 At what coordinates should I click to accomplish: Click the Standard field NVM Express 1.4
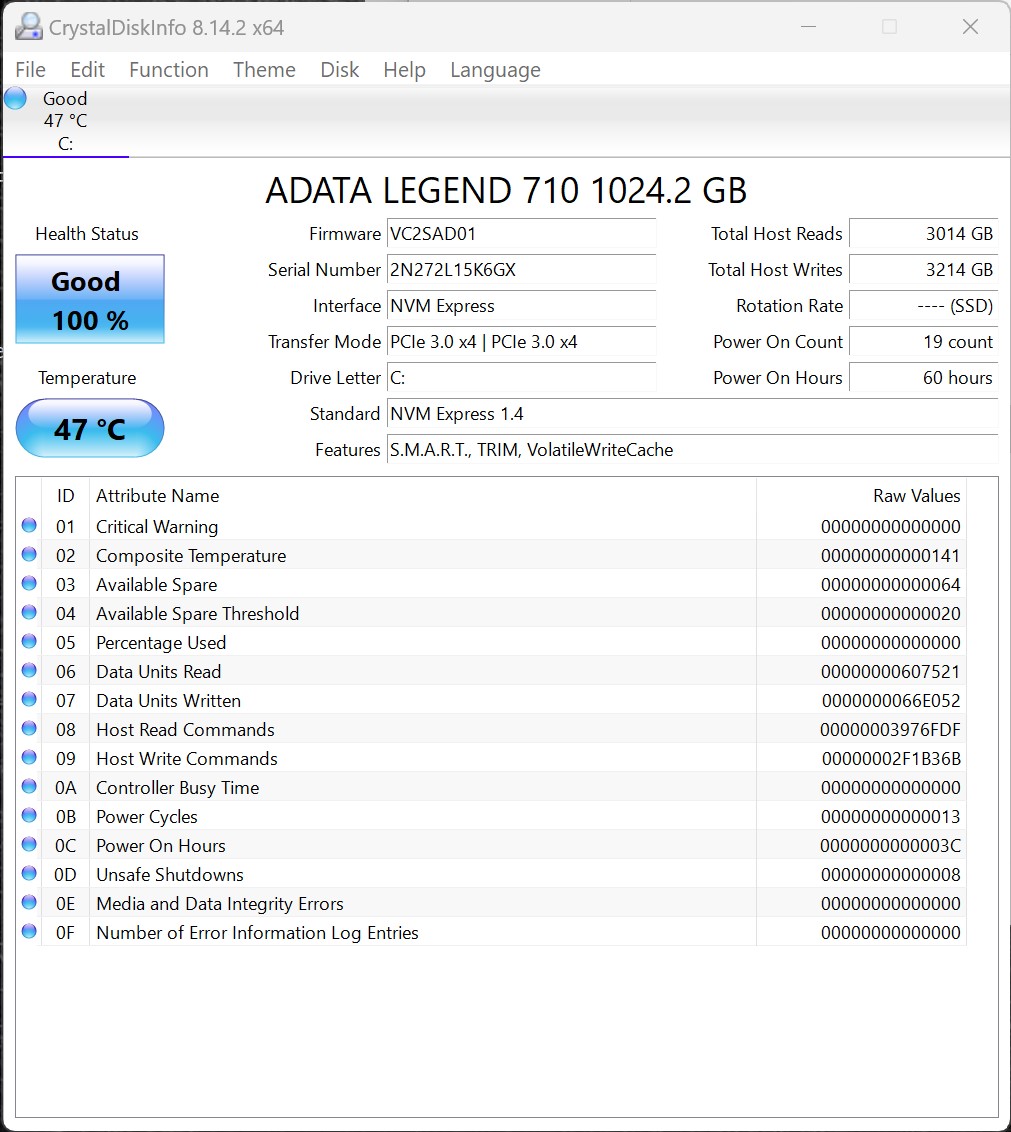tap(693, 414)
